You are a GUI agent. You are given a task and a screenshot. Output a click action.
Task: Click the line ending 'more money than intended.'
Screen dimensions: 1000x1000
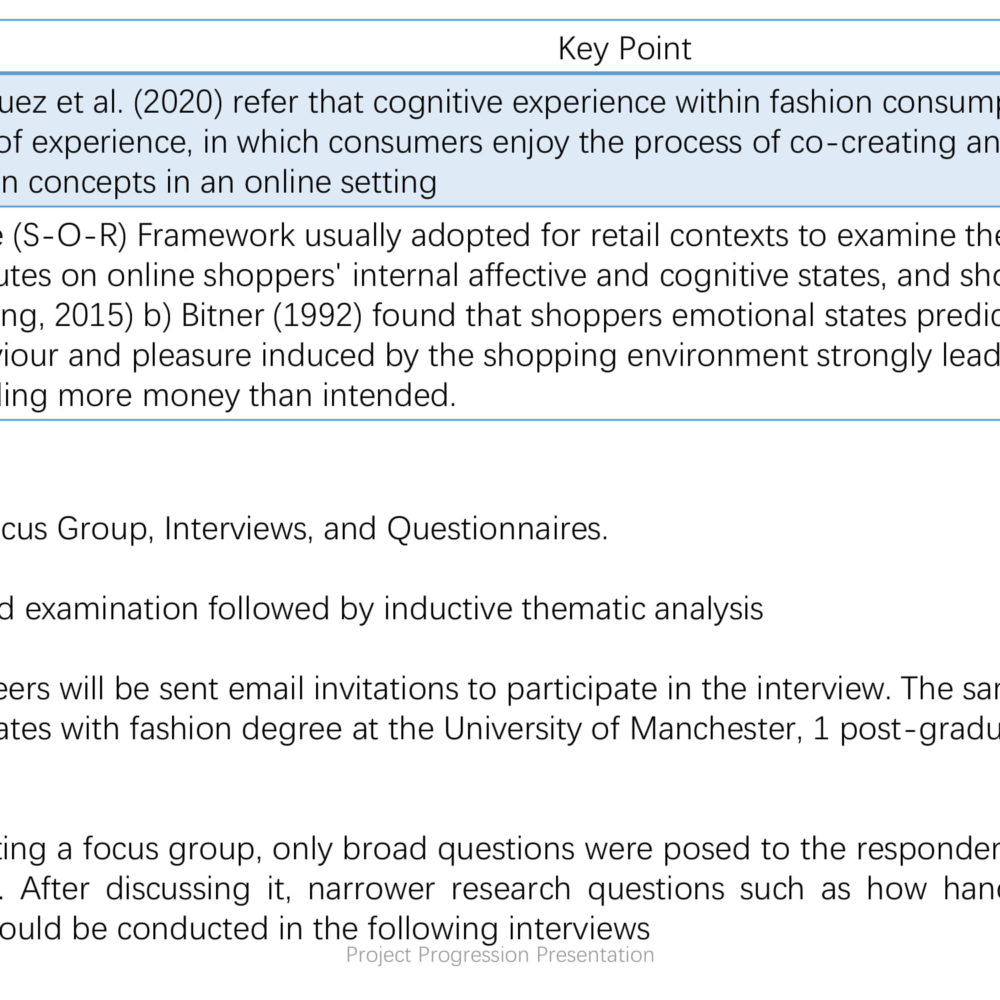[x=228, y=396]
